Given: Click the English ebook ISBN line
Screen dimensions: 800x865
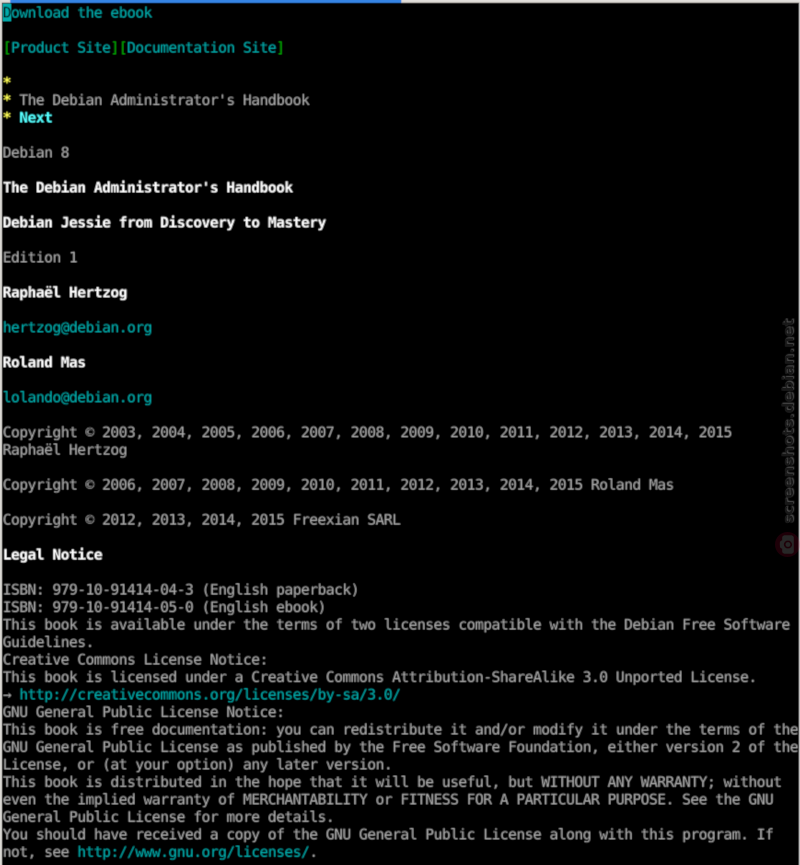Looking at the screenshot, I should click(x=164, y=607).
